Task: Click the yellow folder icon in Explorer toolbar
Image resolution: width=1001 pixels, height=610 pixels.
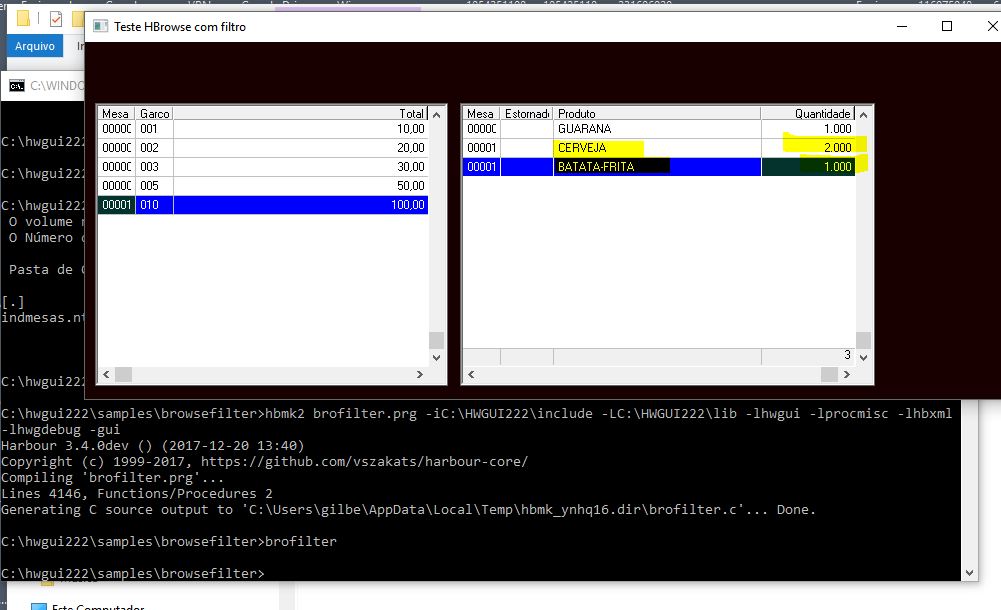Action: coord(23,19)
